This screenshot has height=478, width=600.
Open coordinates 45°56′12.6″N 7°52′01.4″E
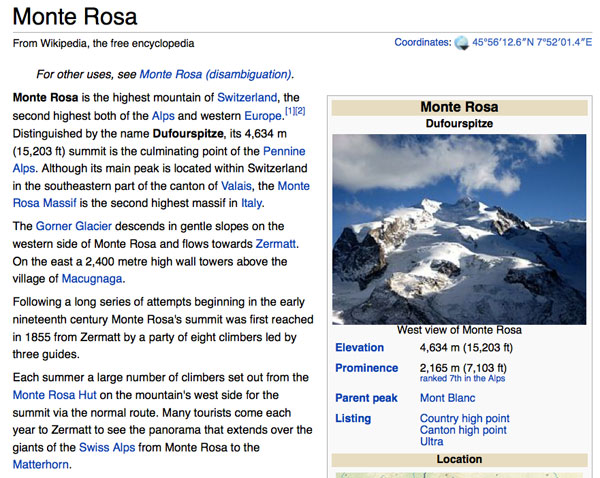point(532,42)
